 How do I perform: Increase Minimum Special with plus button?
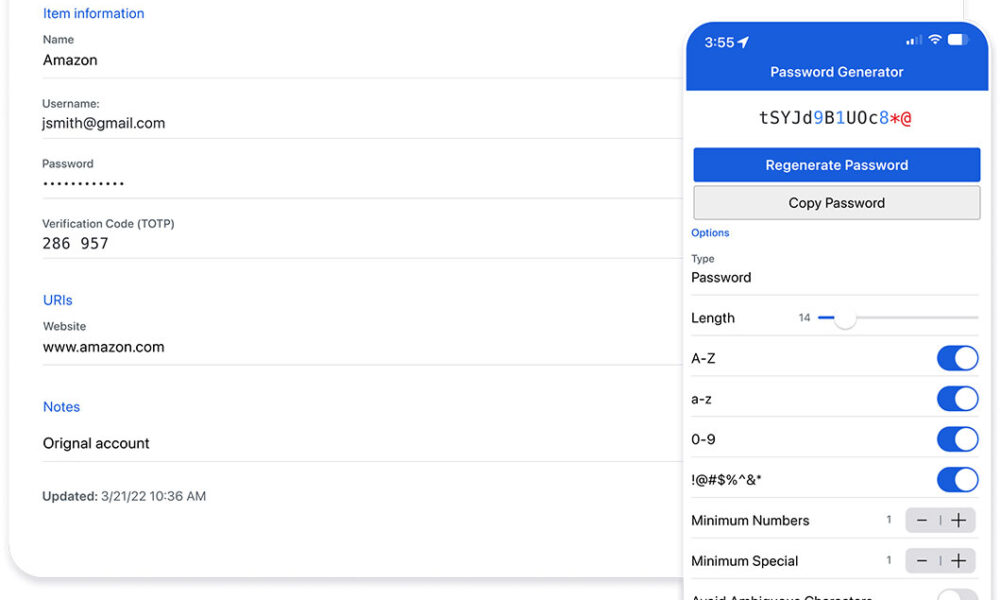[959, 561]
